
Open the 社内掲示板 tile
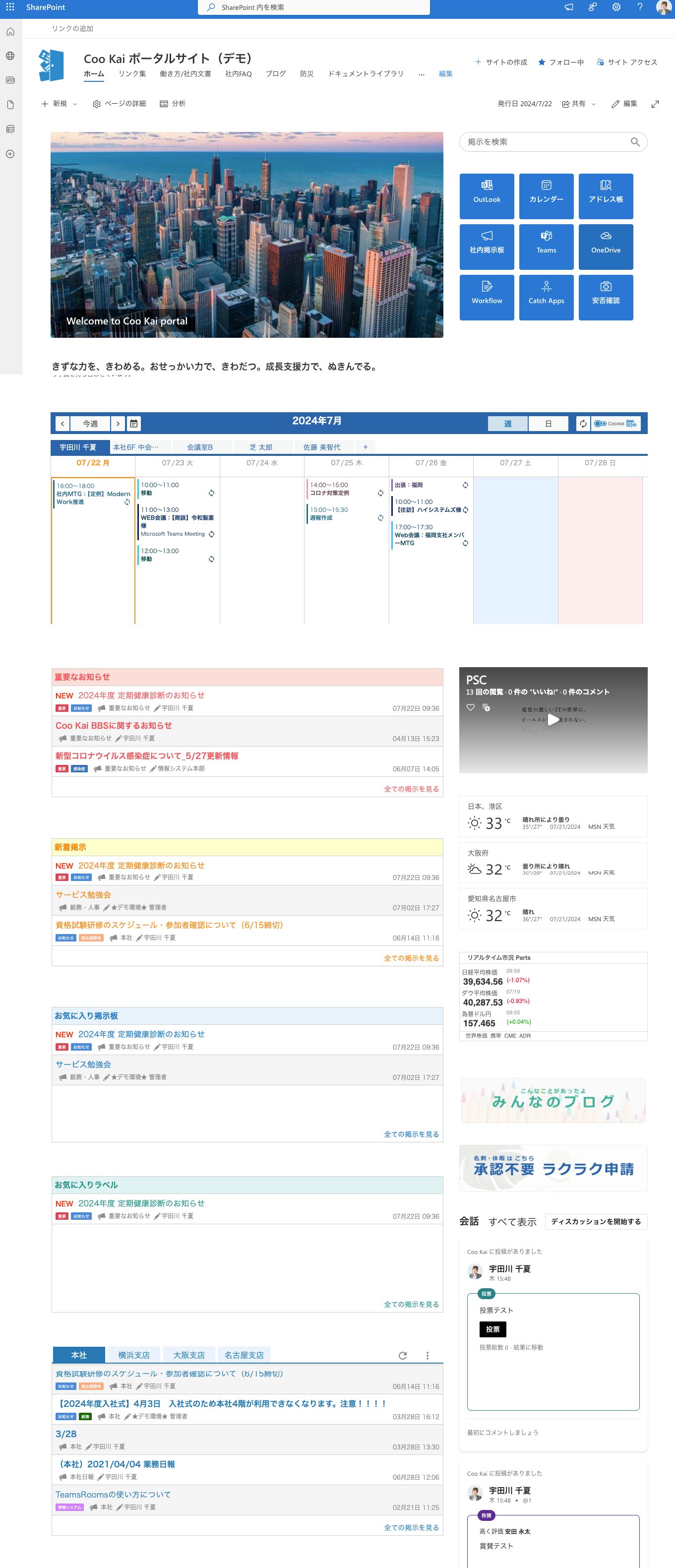(487, 247)
